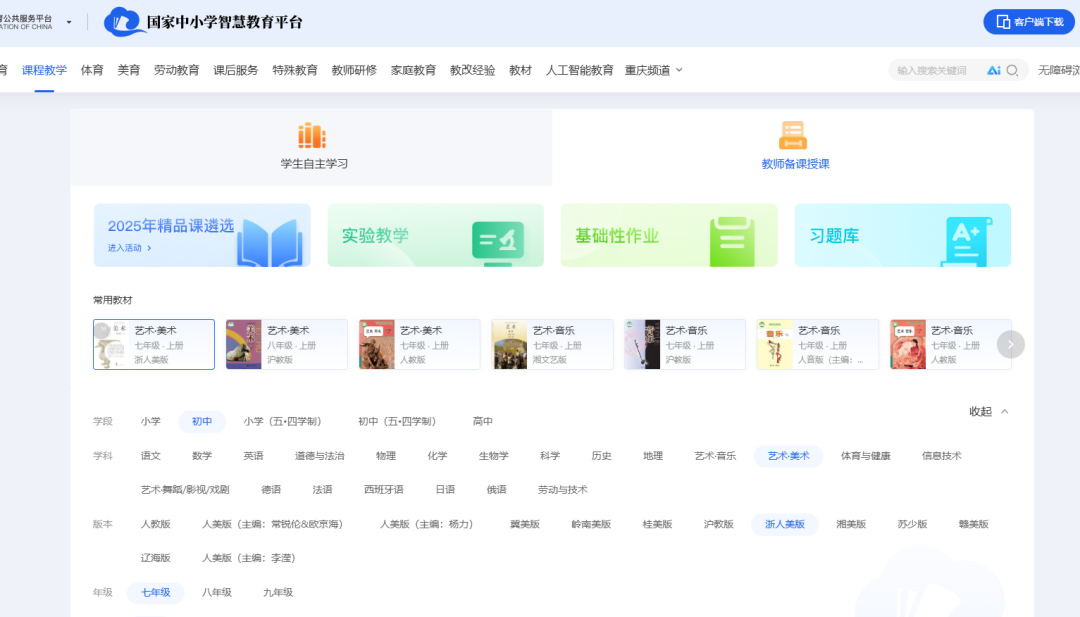Click the magnifier search icon
1080x617 pixels.
tap(1010, 69)
